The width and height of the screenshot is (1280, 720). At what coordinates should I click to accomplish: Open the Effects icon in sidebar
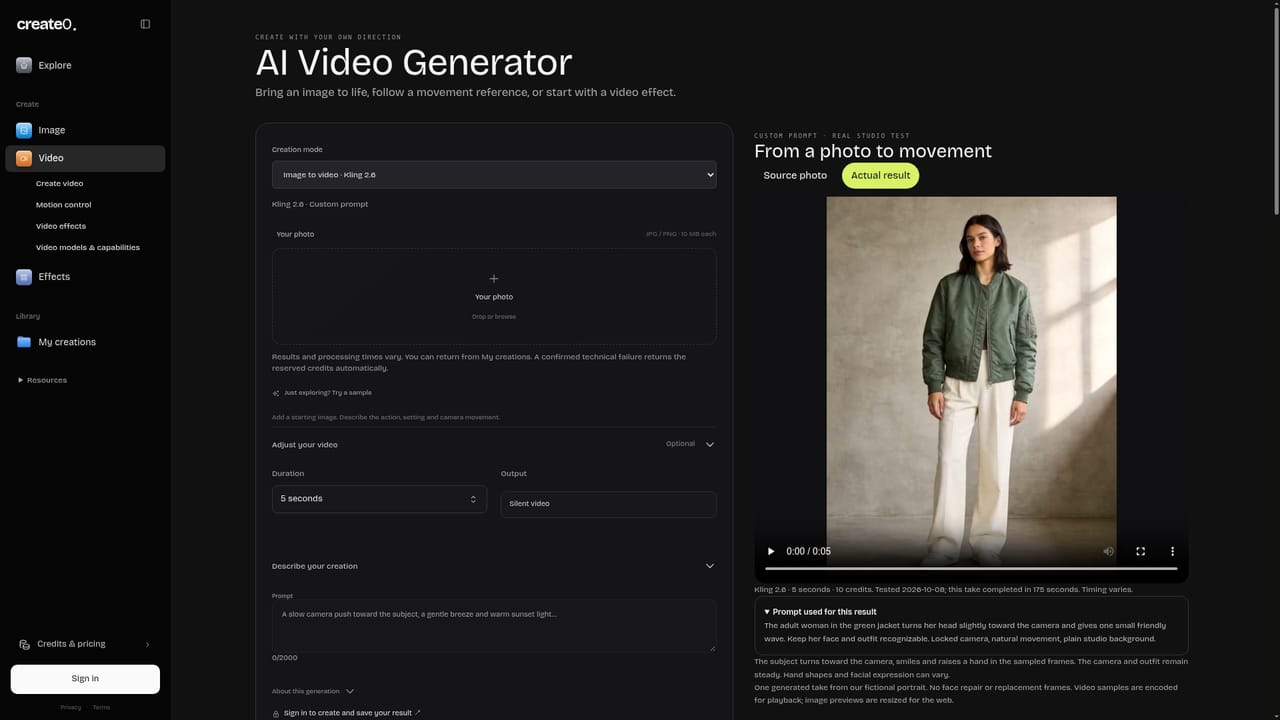pos(24,277)
